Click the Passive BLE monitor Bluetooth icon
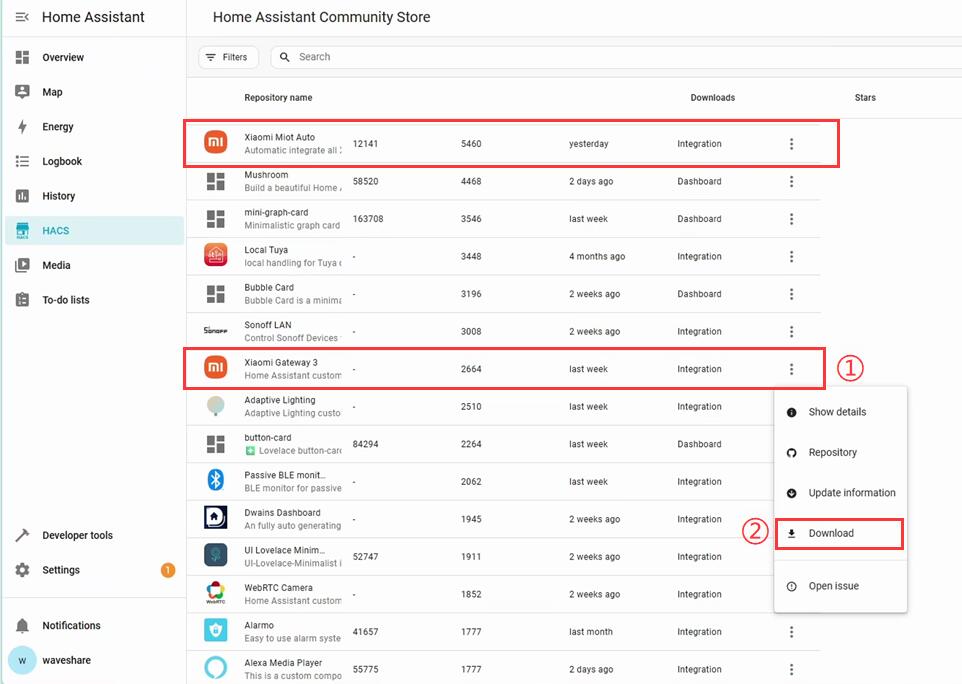Viewport: 962px width, 684px height. [216, 481]
